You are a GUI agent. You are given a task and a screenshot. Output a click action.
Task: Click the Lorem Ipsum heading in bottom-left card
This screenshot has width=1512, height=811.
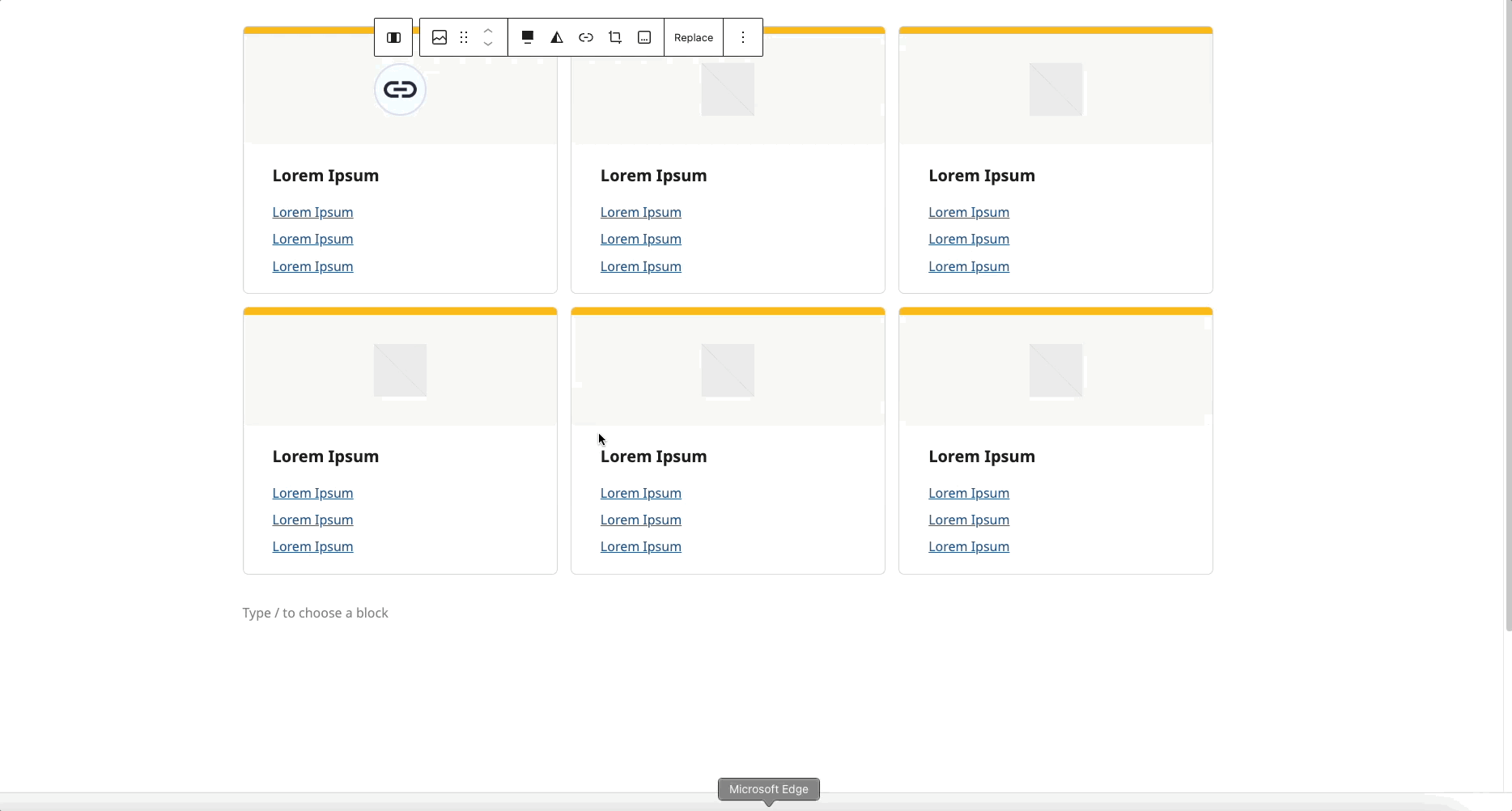pos(325,456)
